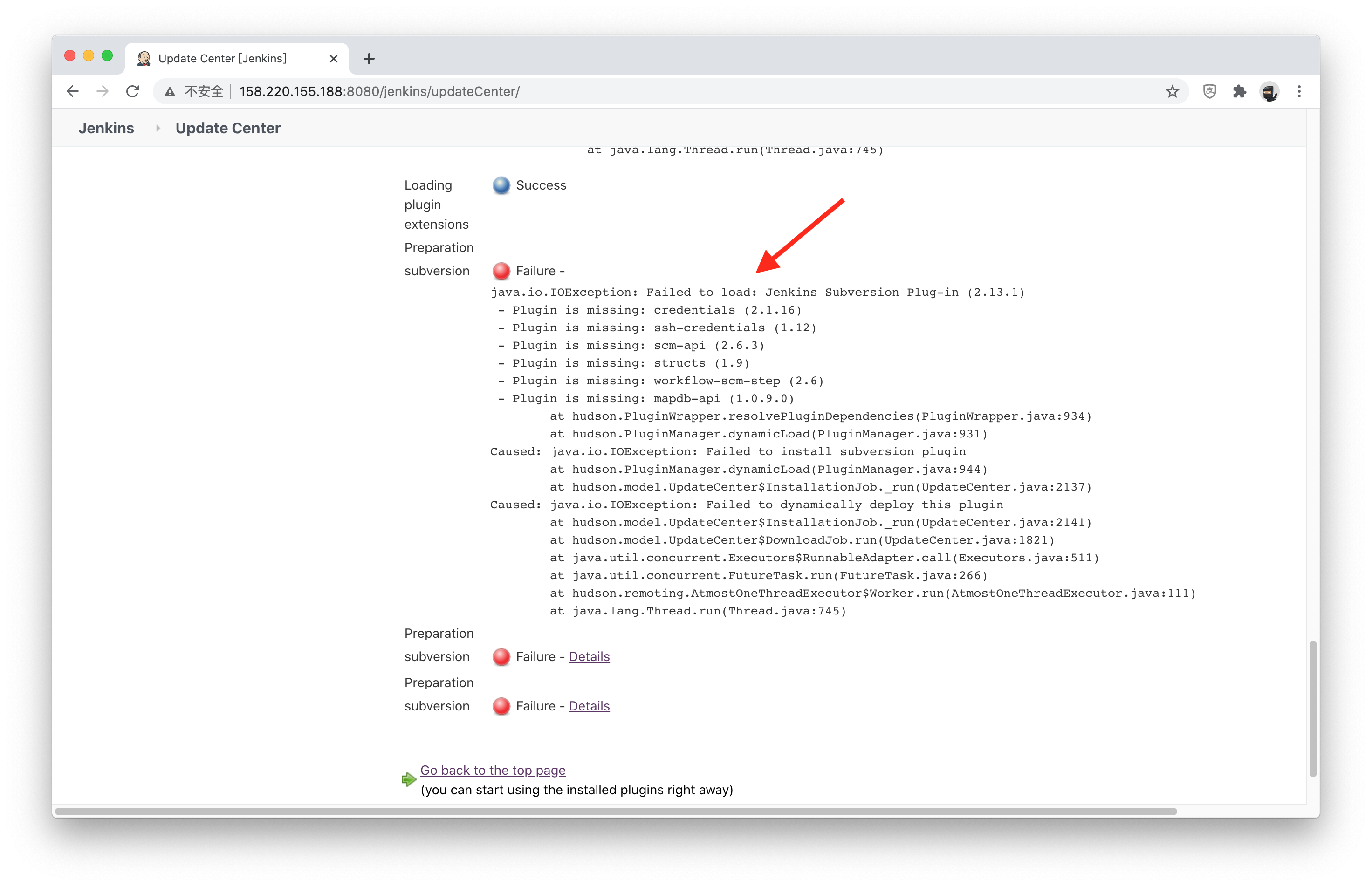
Task: Click the macOS yellow minimize window button
Action: 89,56
